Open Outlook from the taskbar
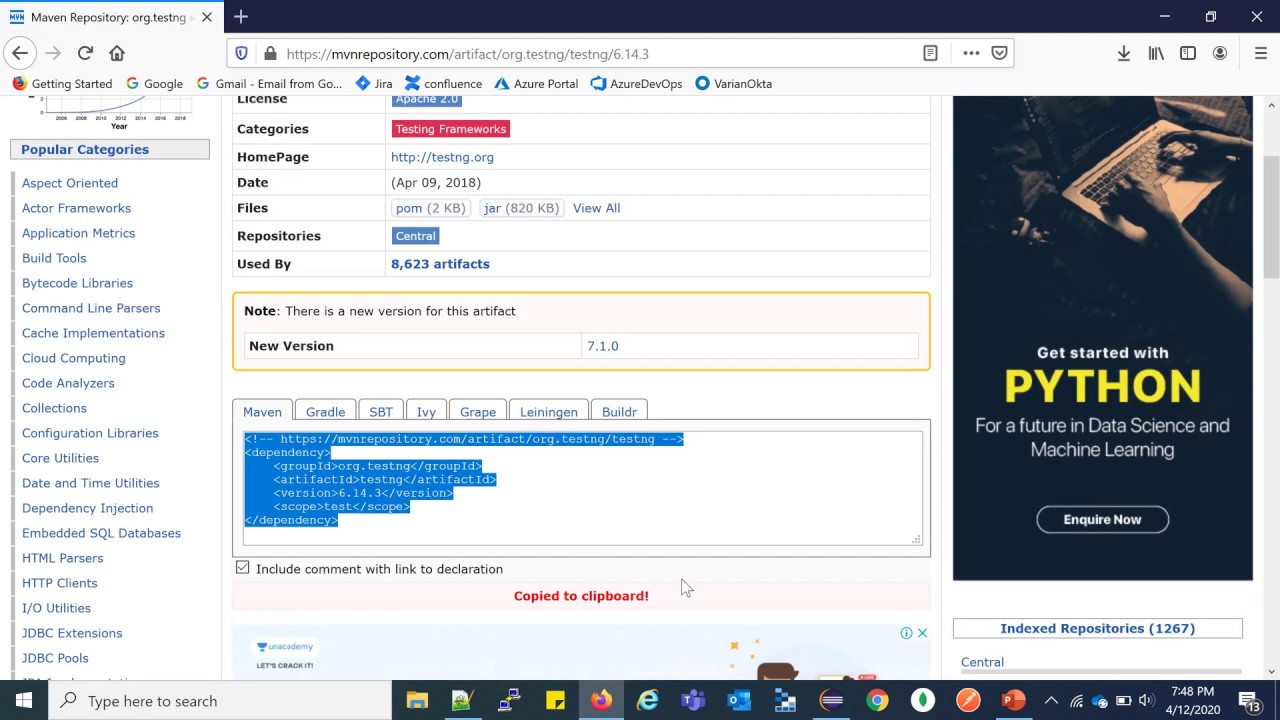 (739, 700)
